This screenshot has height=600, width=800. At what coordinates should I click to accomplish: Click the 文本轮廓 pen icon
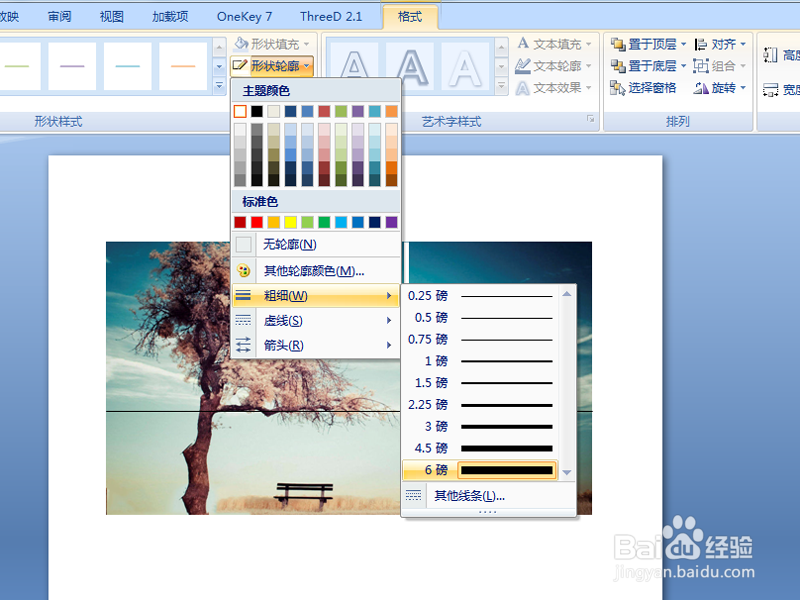coord(522,65)
